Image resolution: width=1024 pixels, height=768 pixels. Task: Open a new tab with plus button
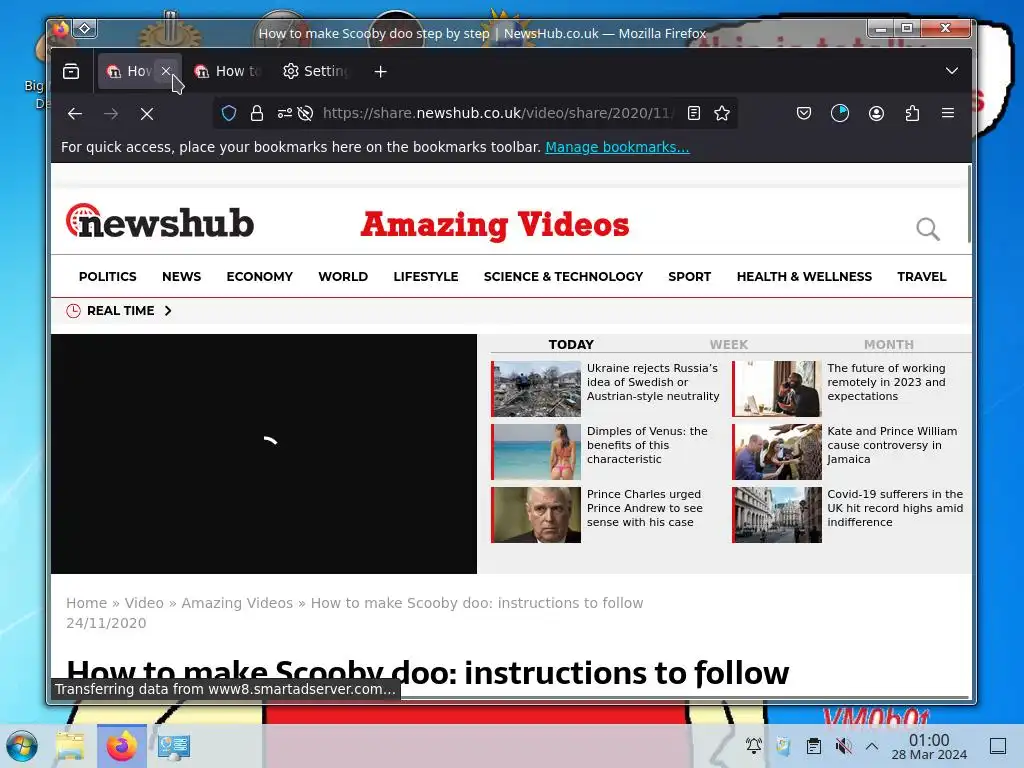[x=381, y=71]
